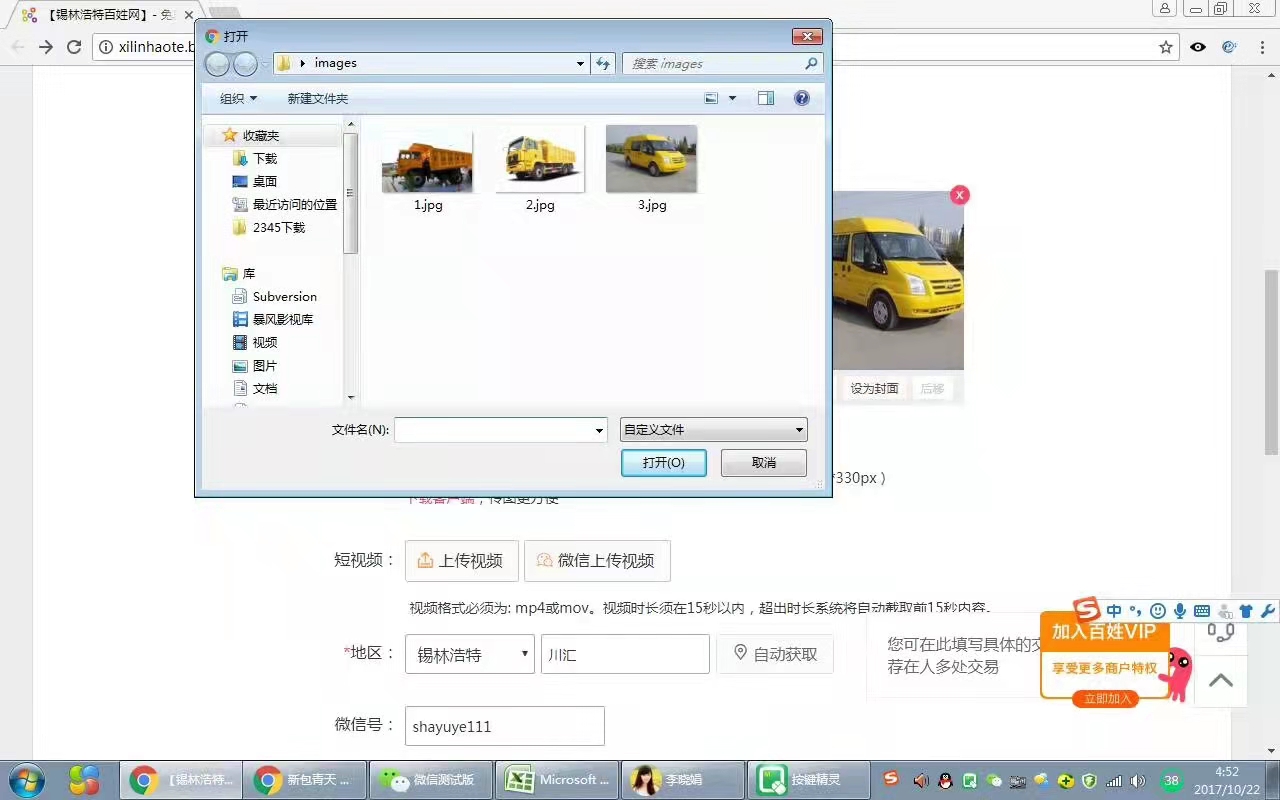Image resolution: width=1280 pixels, height=800 pixels.
Task: Click the search magnifier in the Open dialog
Action: (811, 63)
